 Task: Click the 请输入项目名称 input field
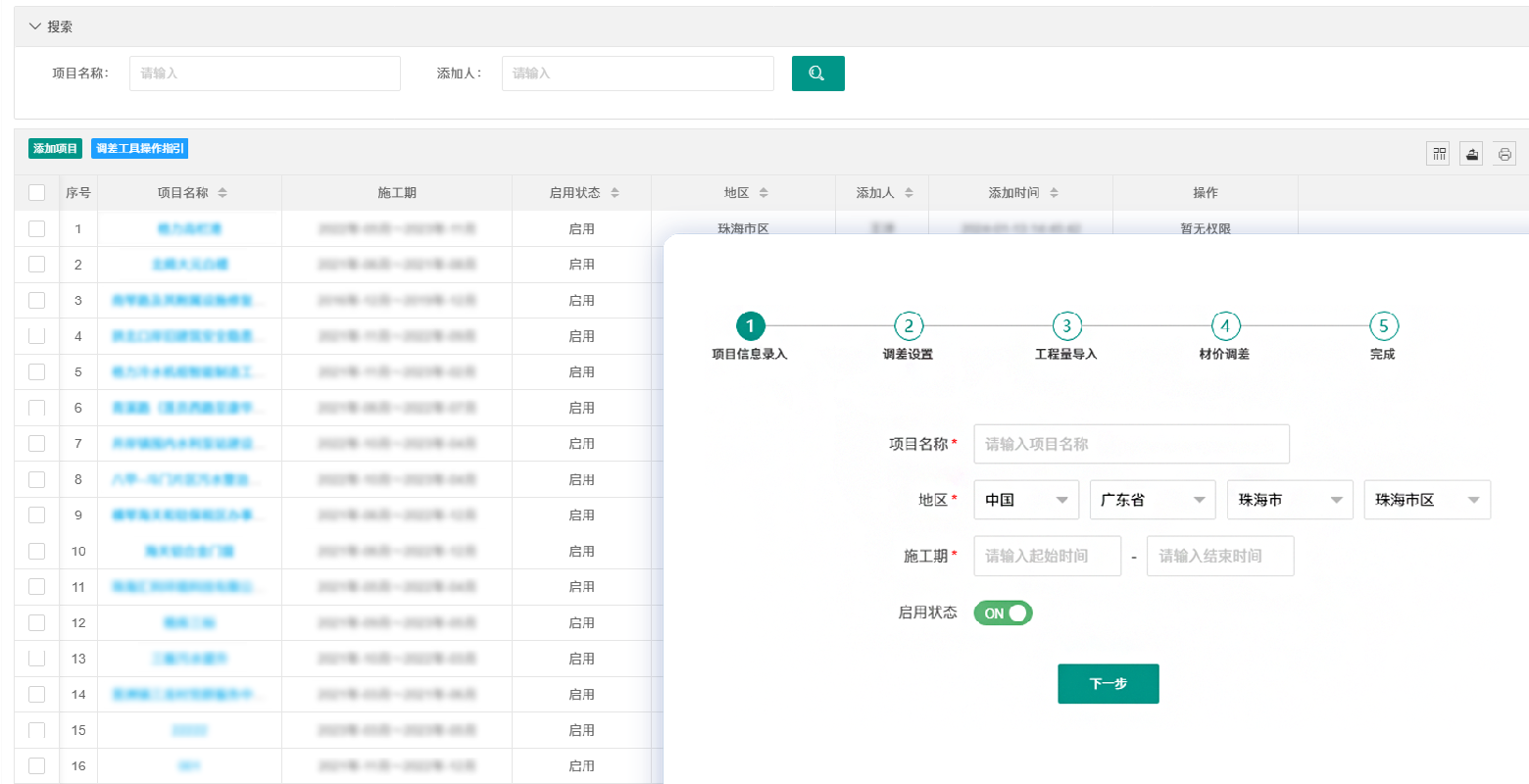coord(1131,444)
